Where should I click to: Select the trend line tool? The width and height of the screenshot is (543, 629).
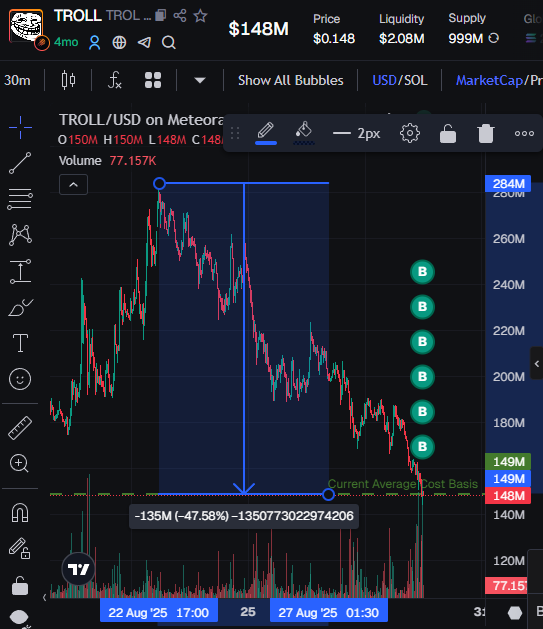20,163
